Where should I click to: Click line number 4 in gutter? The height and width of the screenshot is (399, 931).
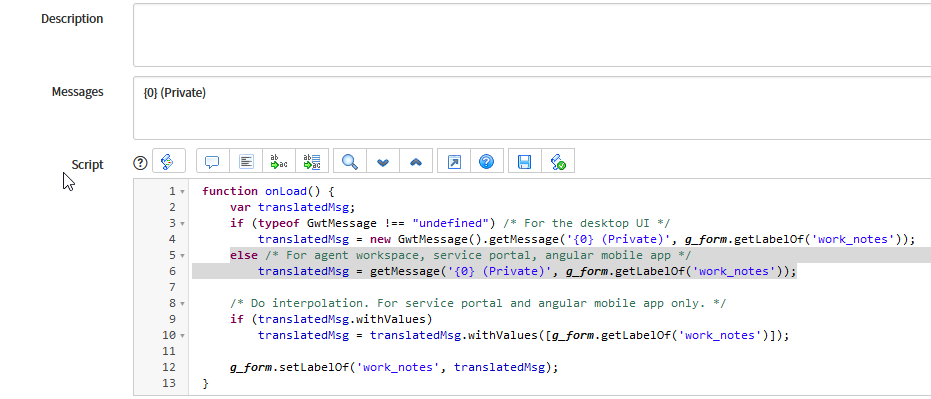click(x=172, y=239)
